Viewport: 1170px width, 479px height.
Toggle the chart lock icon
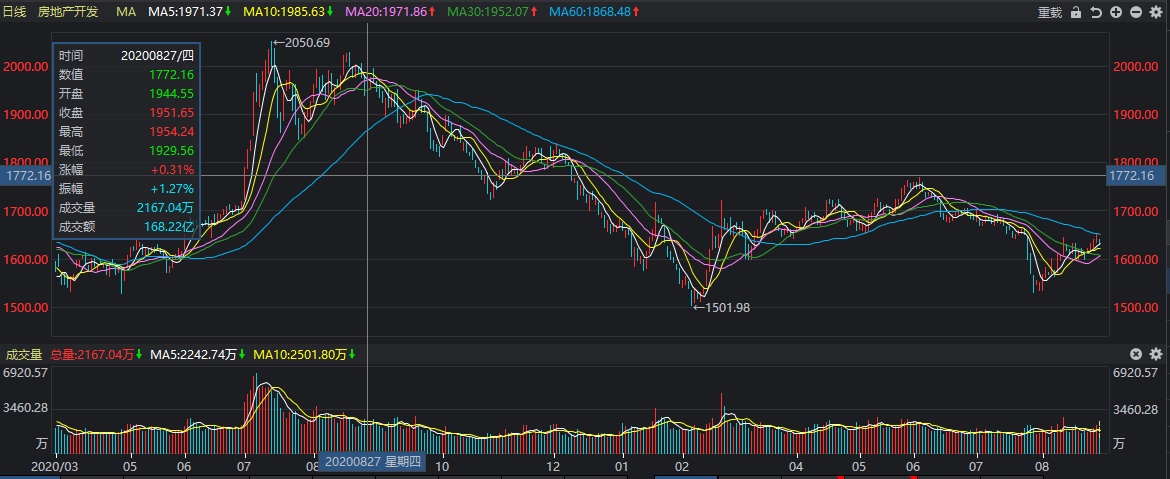pyautogui.click(x=1076, y=12)
